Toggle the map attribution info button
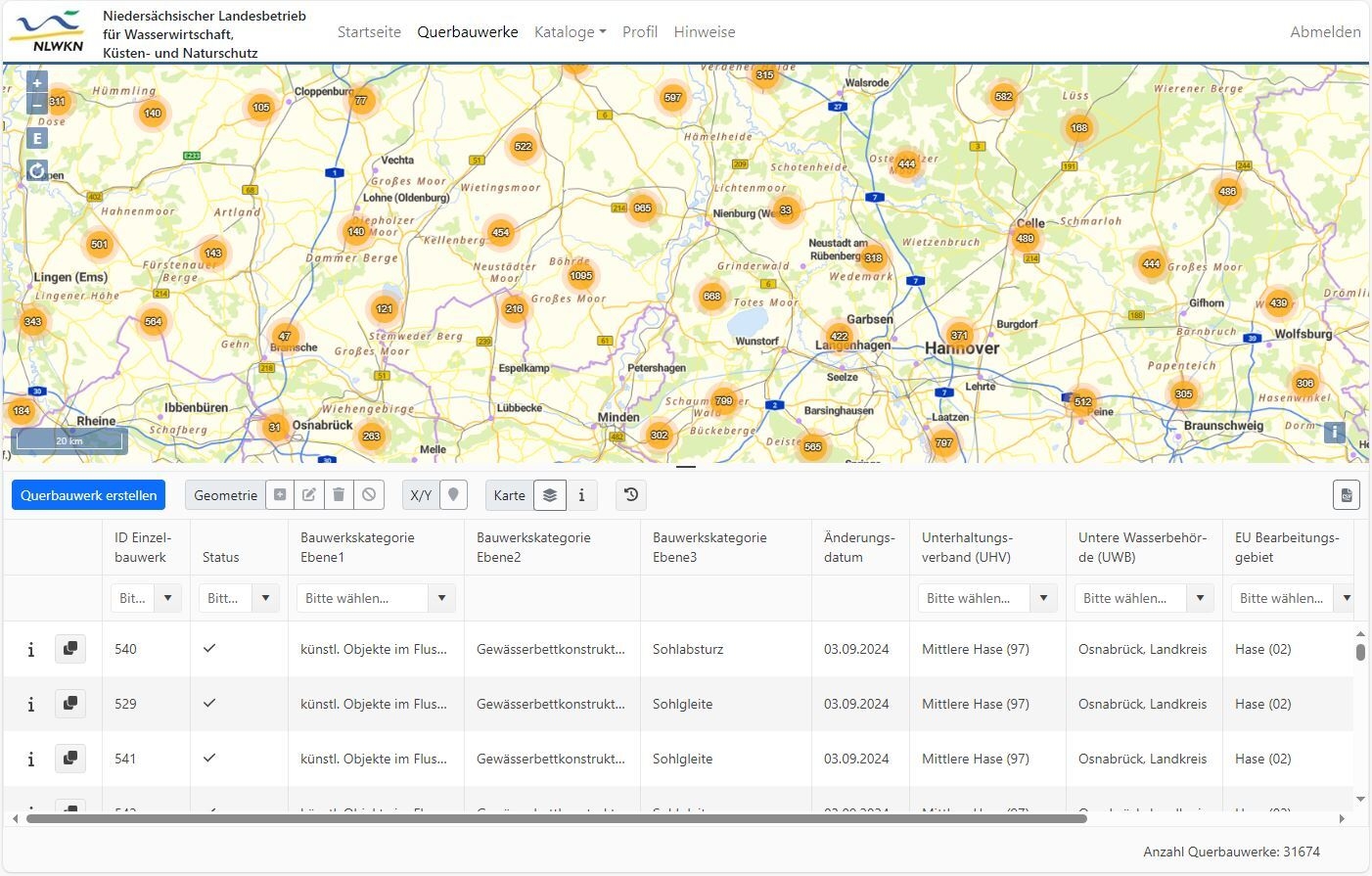 (x=1334, y=432)
